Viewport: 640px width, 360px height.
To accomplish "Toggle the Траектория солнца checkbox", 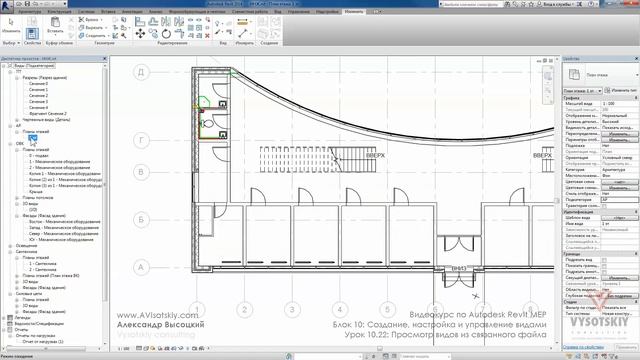I will click(x=604, y=206).
